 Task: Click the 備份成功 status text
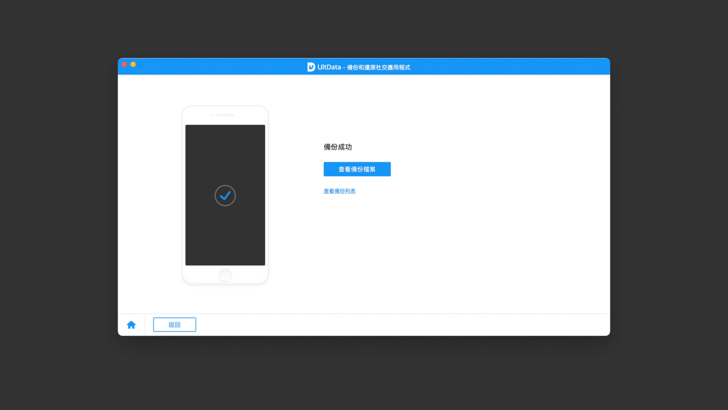point(337,147)
